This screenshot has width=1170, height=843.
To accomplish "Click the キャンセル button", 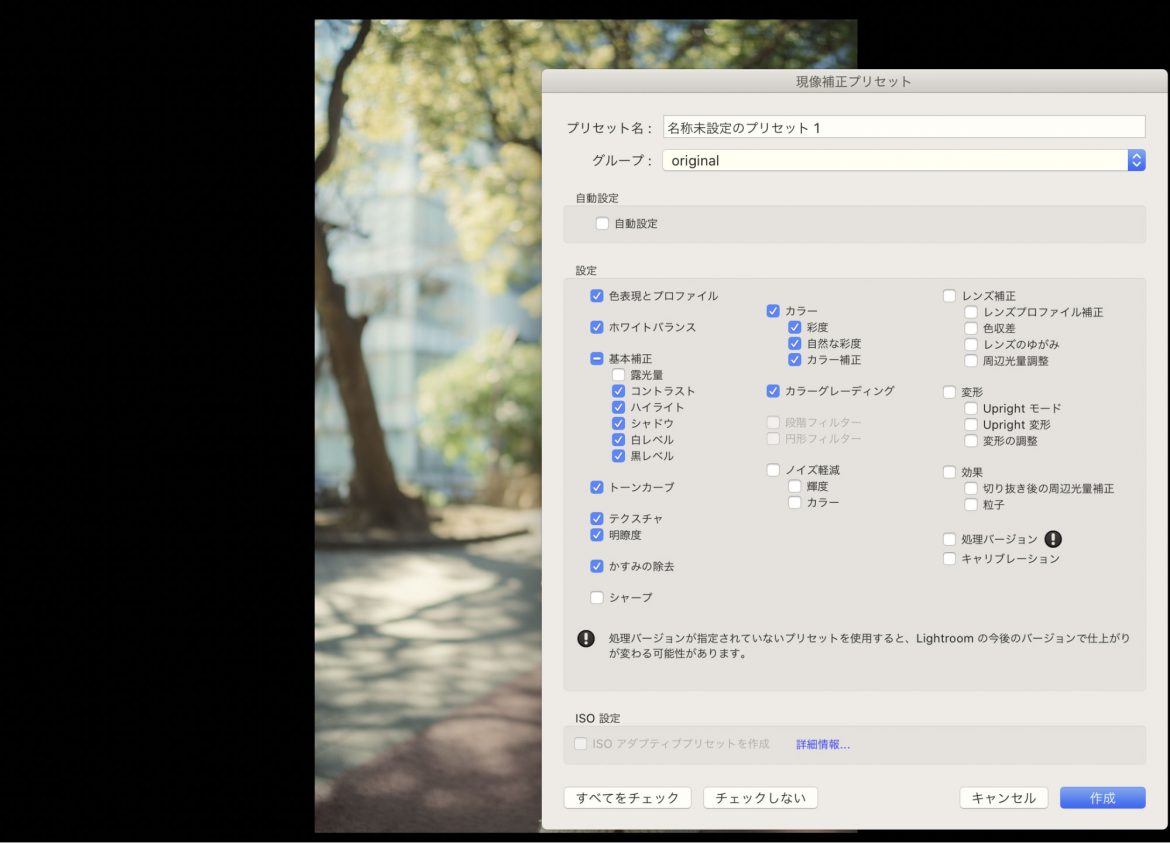I will pyautogui.click(x=1004, y=797).
